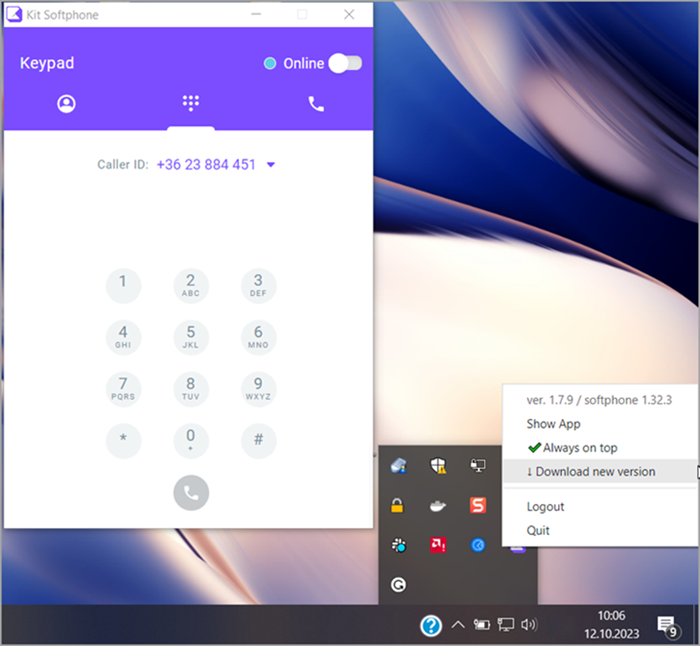Viewport: 700px width, 646px height.
Task: Click the Caller ID number +36 23 884 451
Action: click(206, 164)
